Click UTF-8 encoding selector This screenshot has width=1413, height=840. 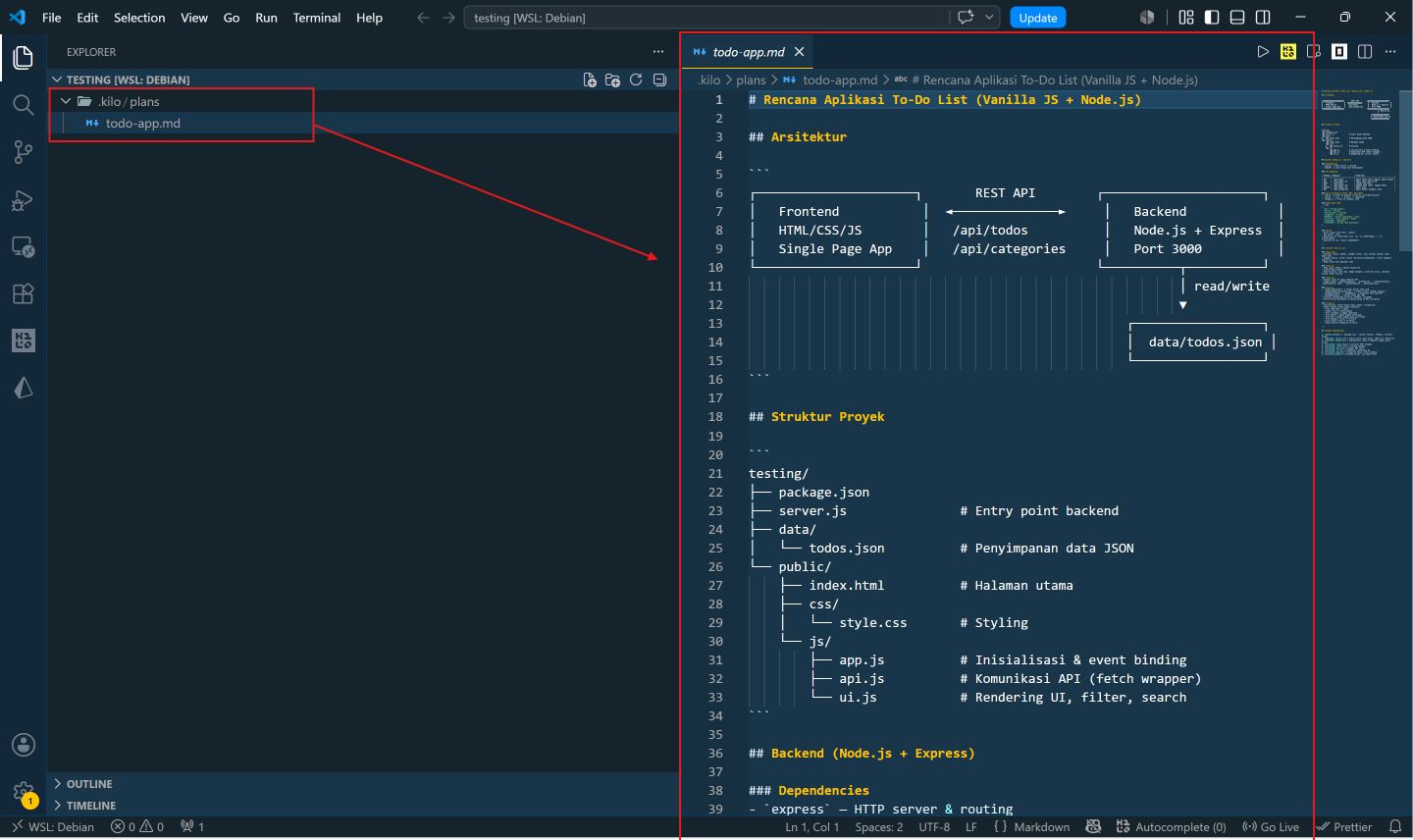tap(934, 827)
